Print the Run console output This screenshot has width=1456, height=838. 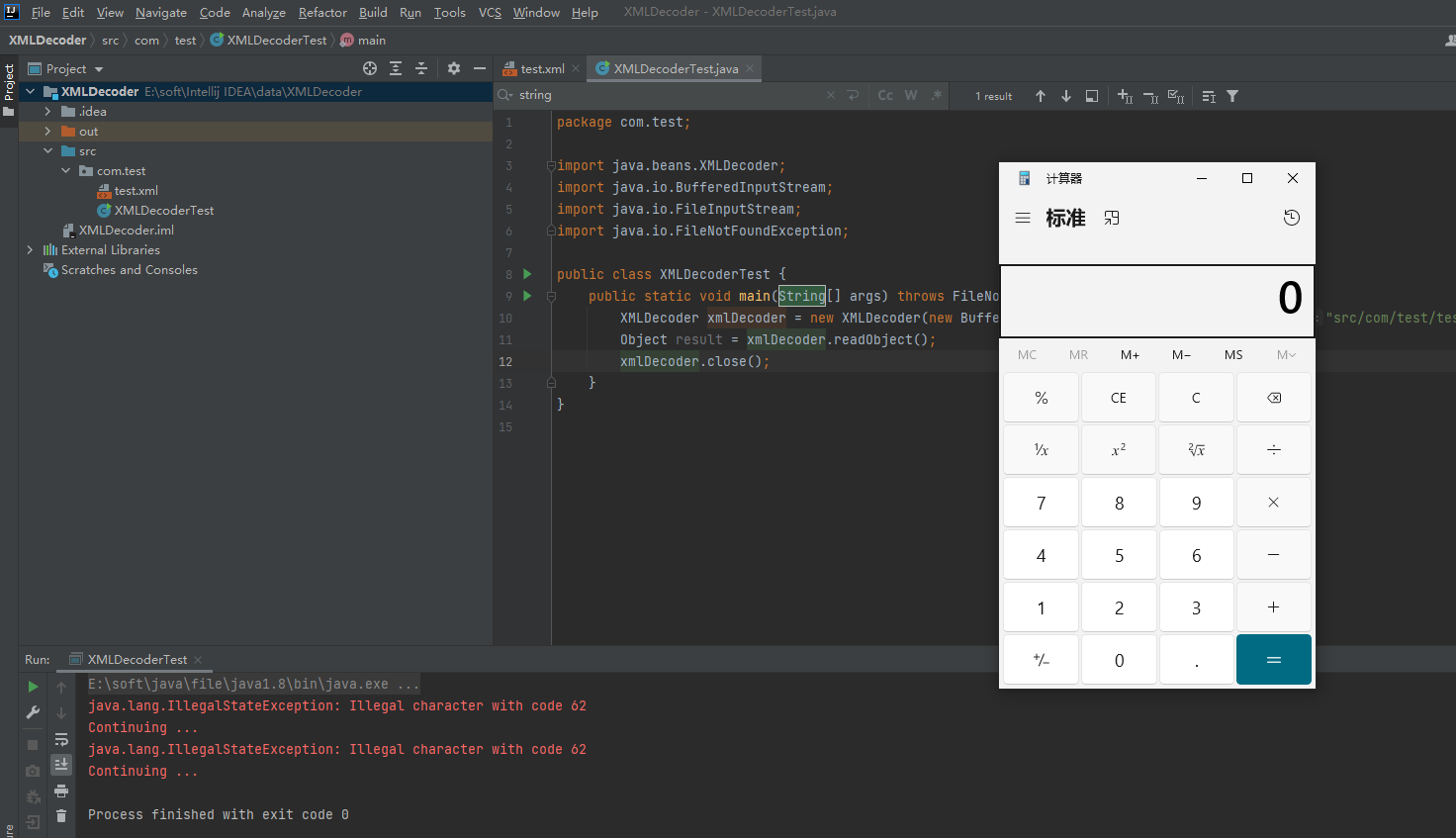point(61,791)
